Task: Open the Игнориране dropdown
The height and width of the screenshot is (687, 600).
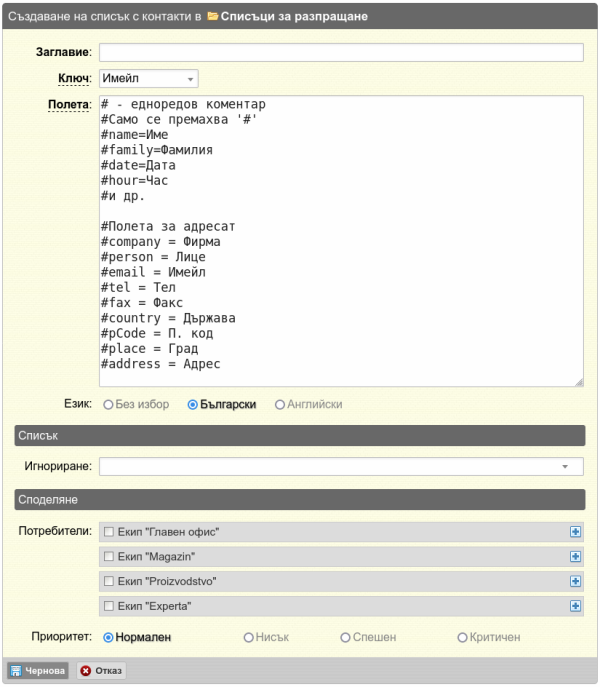Action: coord(341,467)
